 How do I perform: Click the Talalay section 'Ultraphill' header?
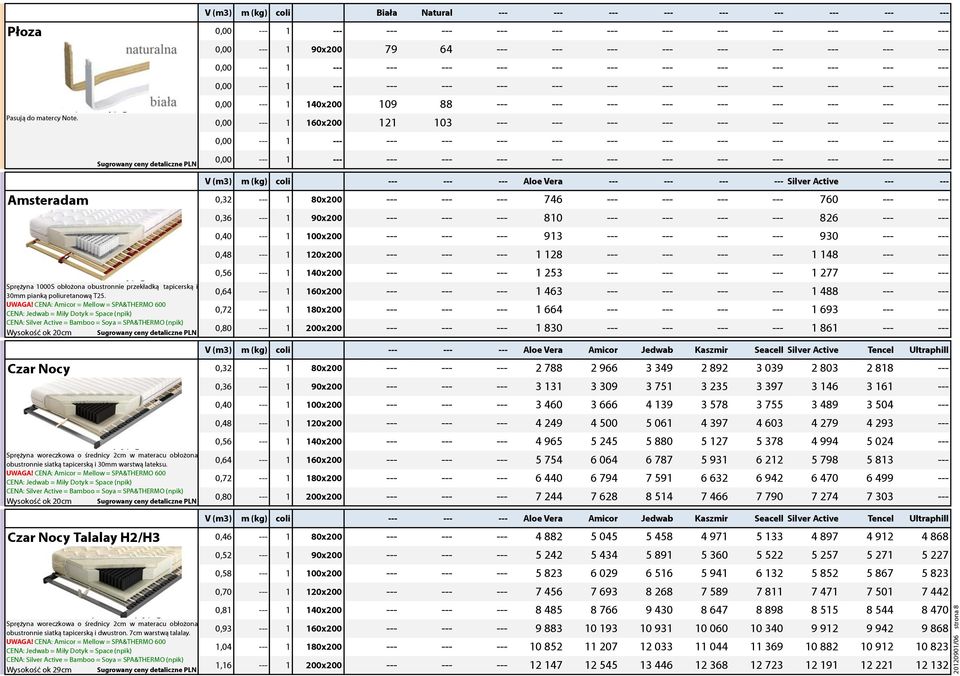(x=929, y=518)
